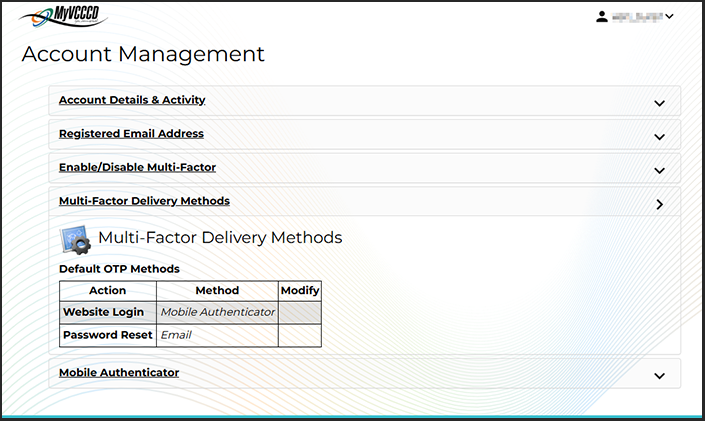Open Enable/Disable Multi-Factor link

(137, 167)
